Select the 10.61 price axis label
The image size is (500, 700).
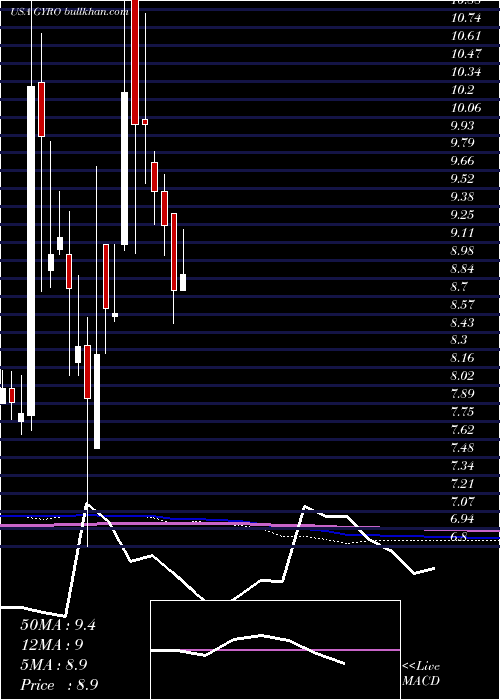click(x=467, y=36)
